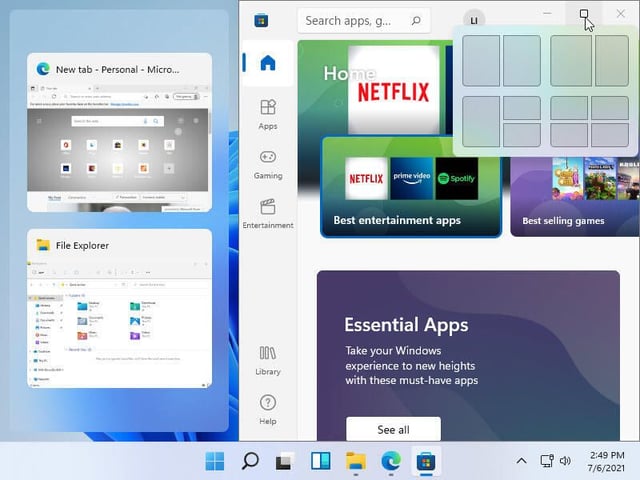Open the Gaming section in Store sidebar

[268, 164]
